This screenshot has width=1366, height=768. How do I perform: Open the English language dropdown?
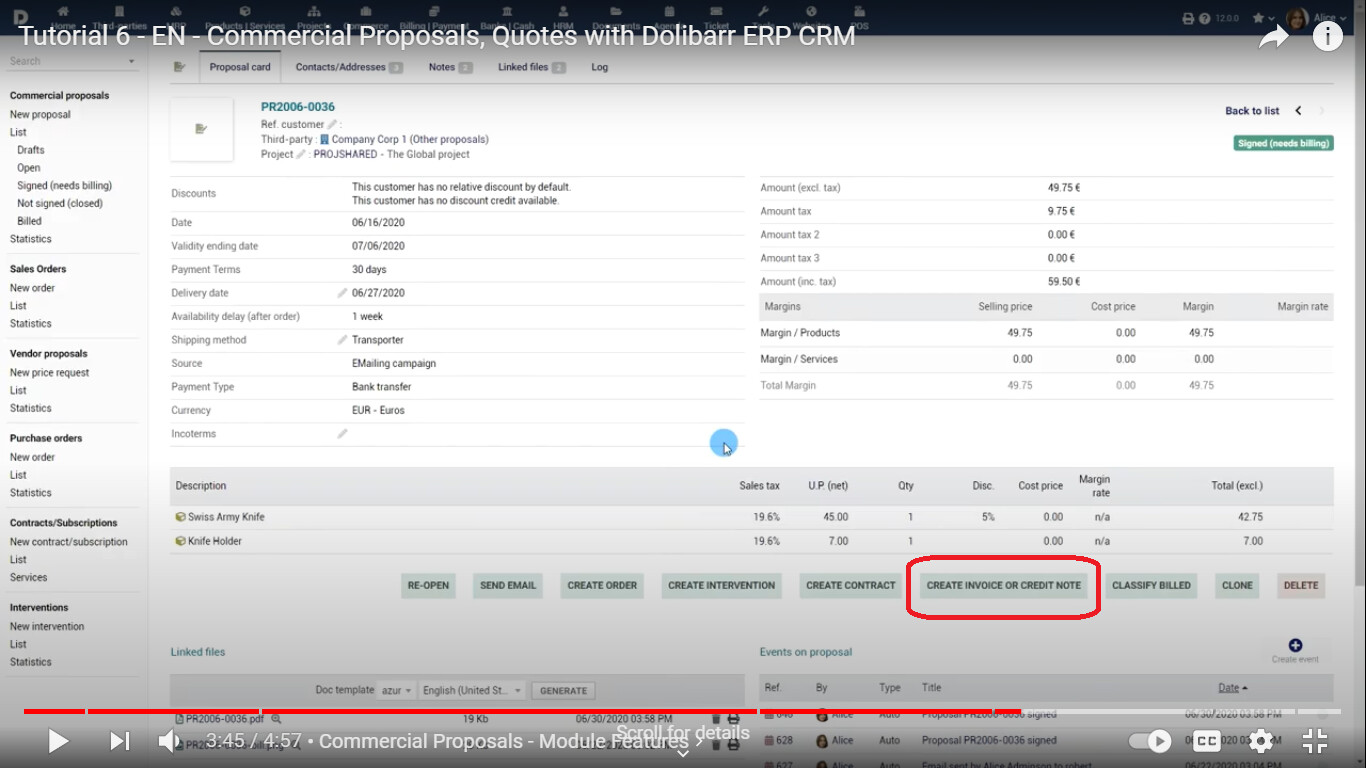pos(472,690)
